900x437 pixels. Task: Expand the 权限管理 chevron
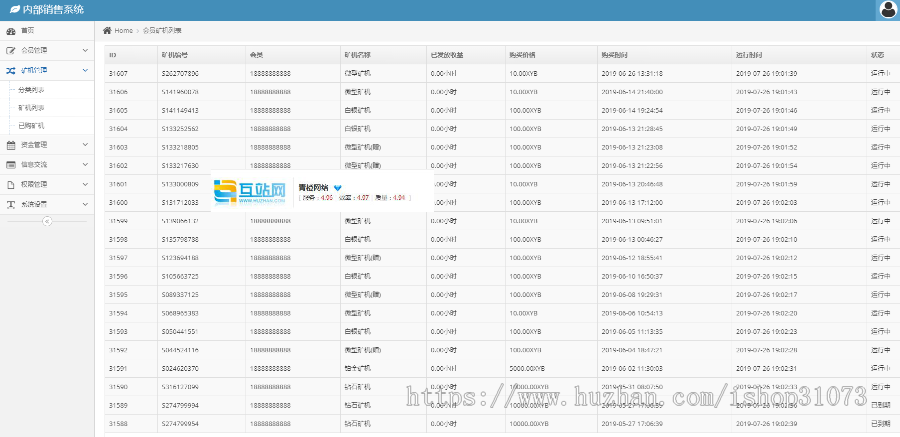click(x=85, y=185)
